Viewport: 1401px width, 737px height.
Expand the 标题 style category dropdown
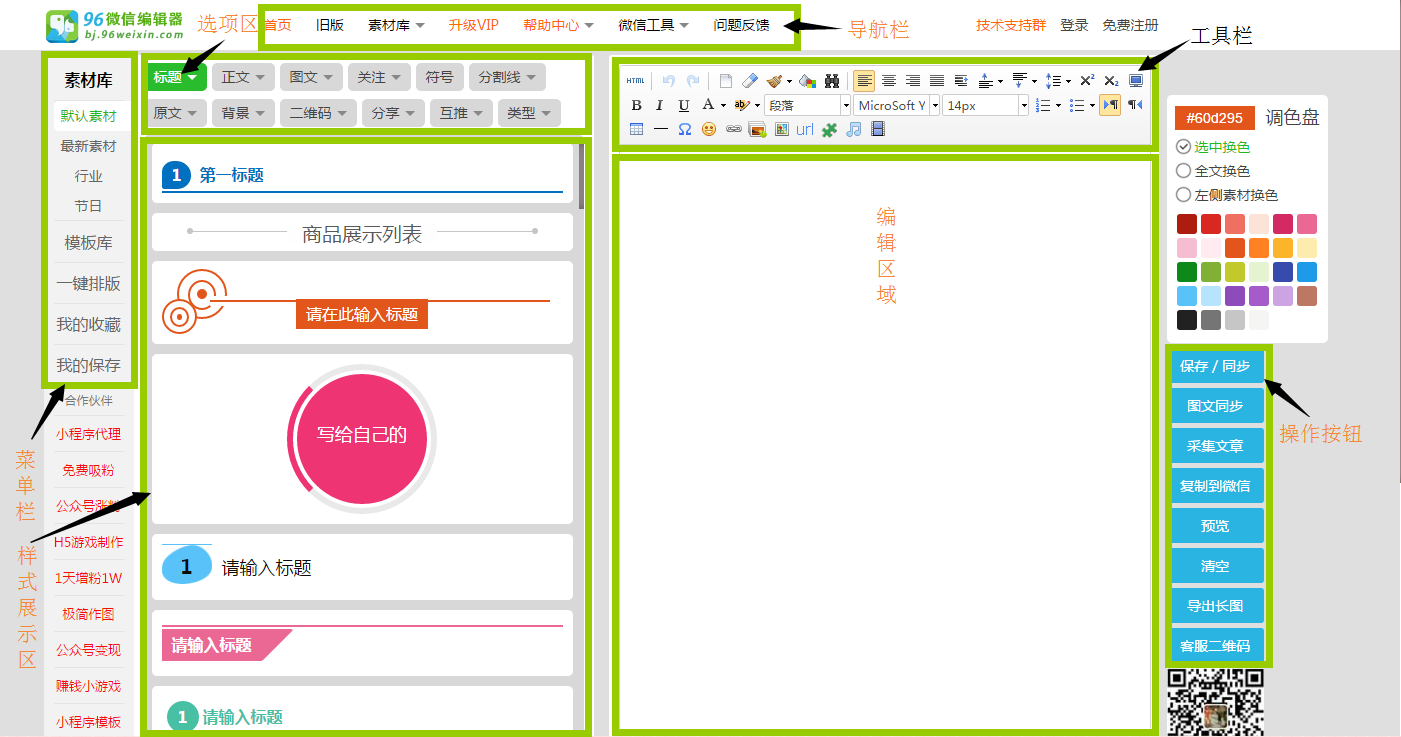(177, 77)
